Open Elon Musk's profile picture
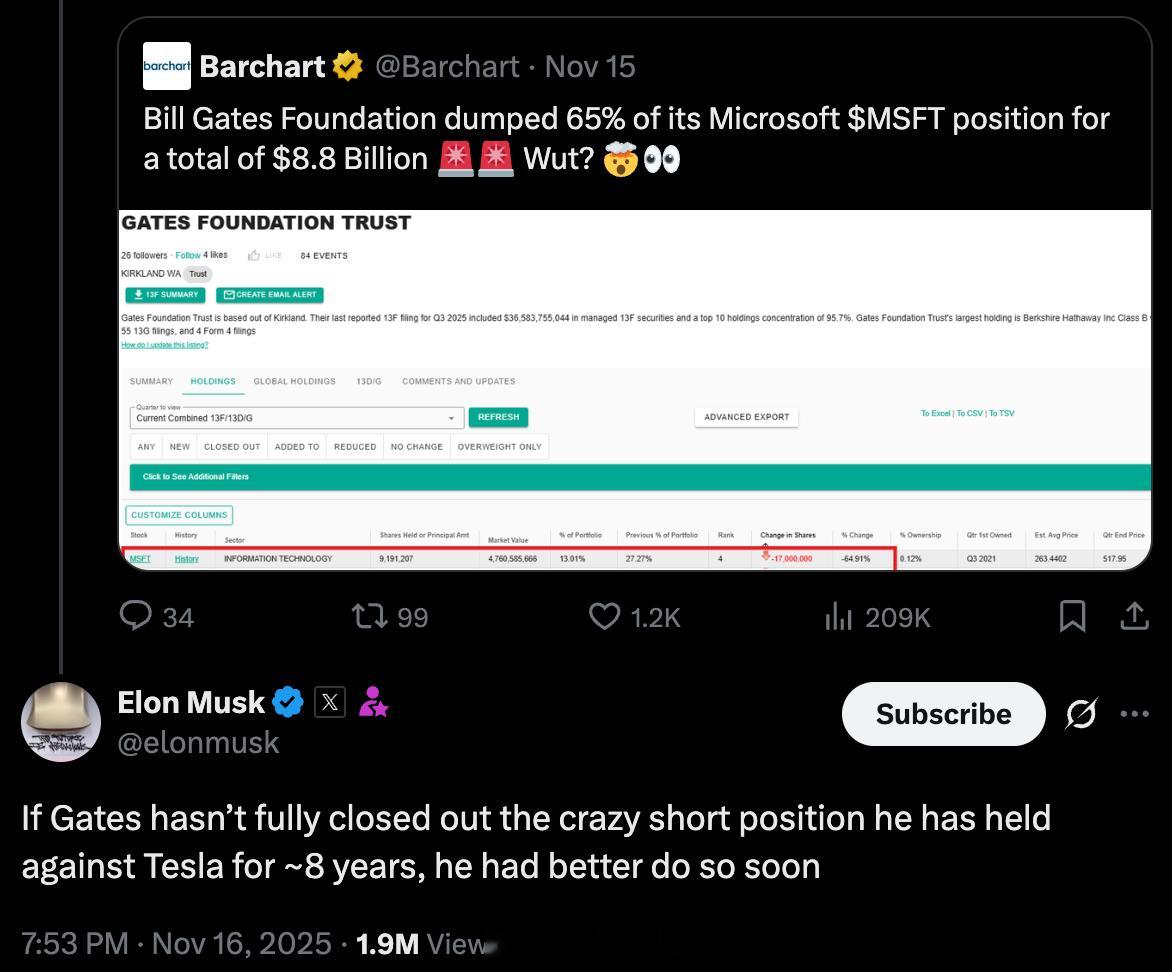 61,722
